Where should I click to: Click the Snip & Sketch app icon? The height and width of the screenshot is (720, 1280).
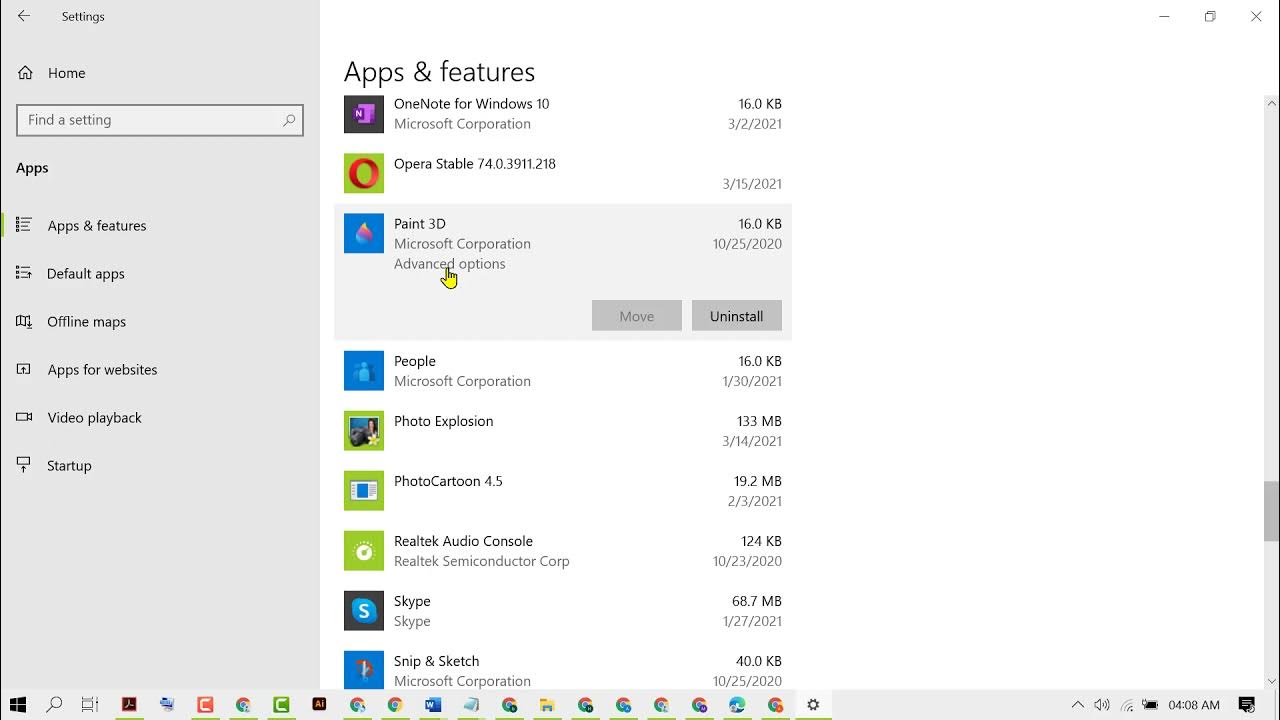point(364,669)
